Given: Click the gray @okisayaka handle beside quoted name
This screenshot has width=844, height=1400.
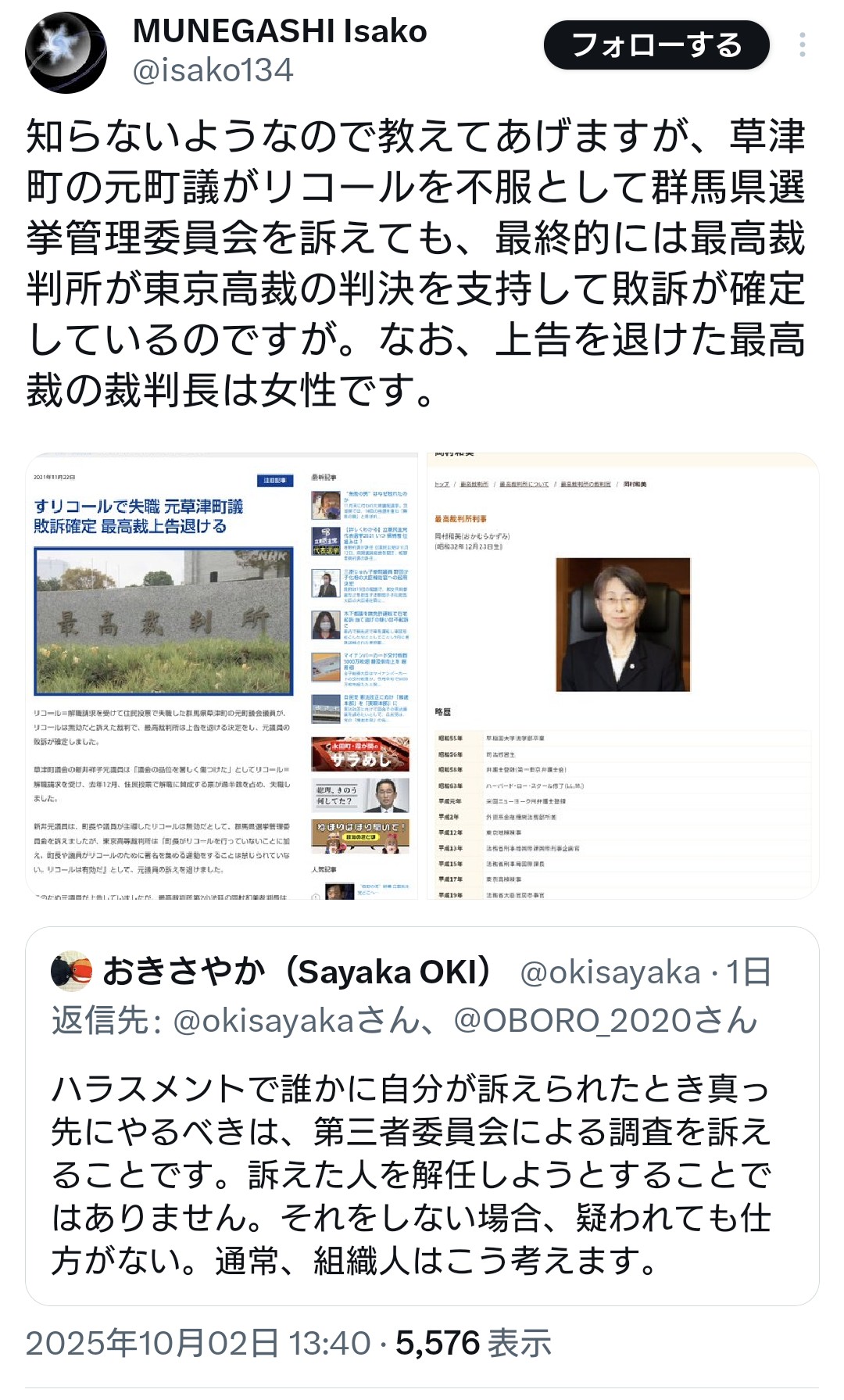Looking at the screenshot, I should click(610, 972).
